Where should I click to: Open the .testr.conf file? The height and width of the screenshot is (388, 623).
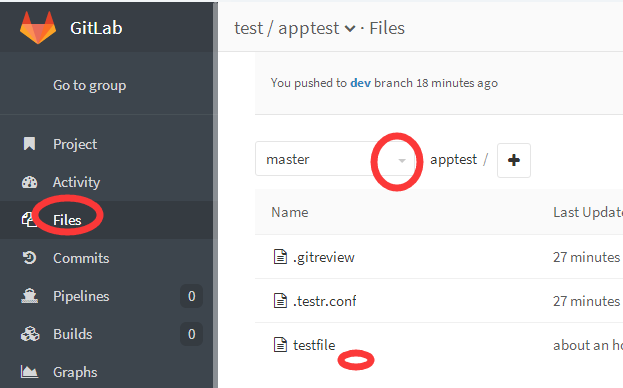(x=325, y=301)
